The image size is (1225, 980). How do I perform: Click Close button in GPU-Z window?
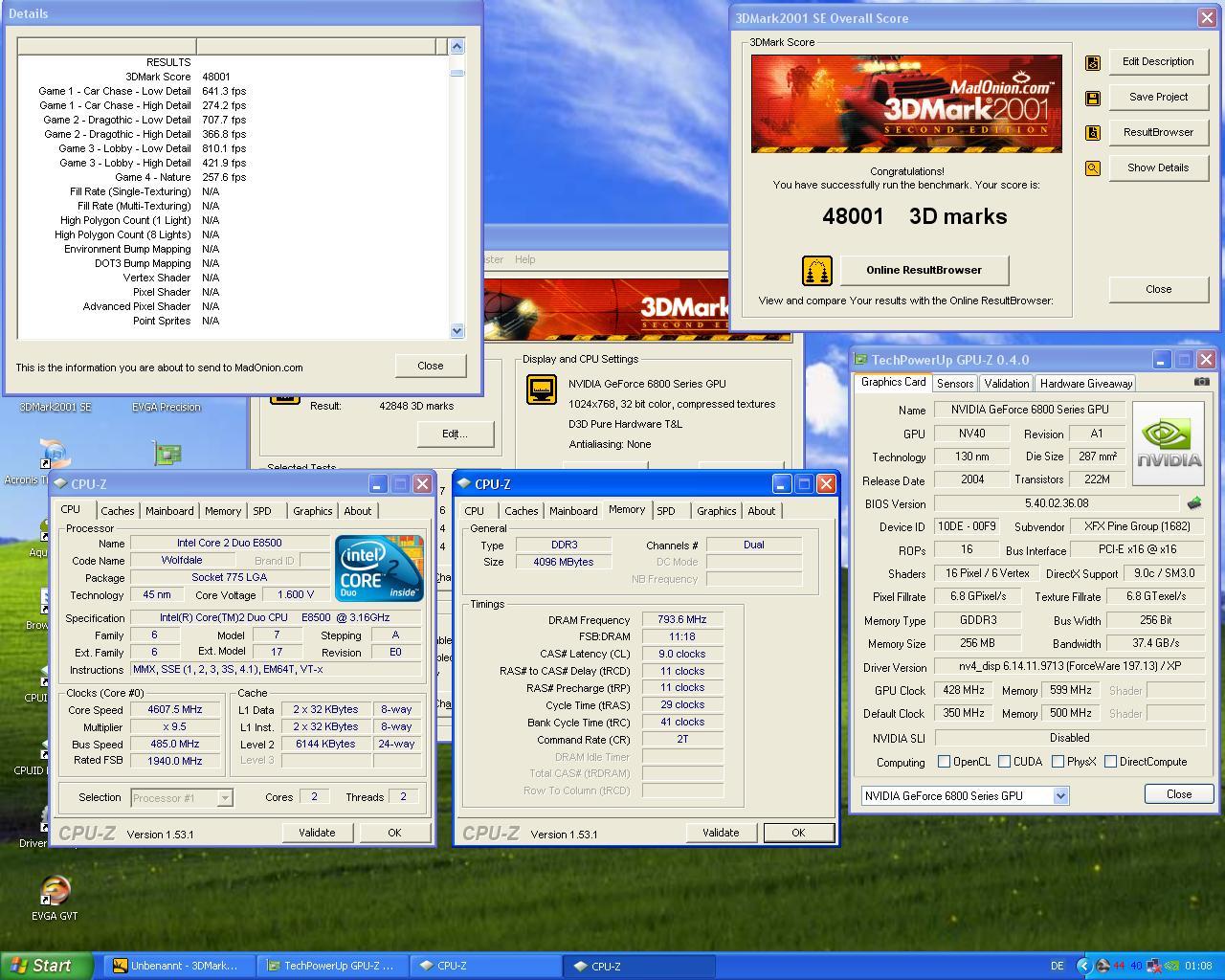click(1179, 794)
